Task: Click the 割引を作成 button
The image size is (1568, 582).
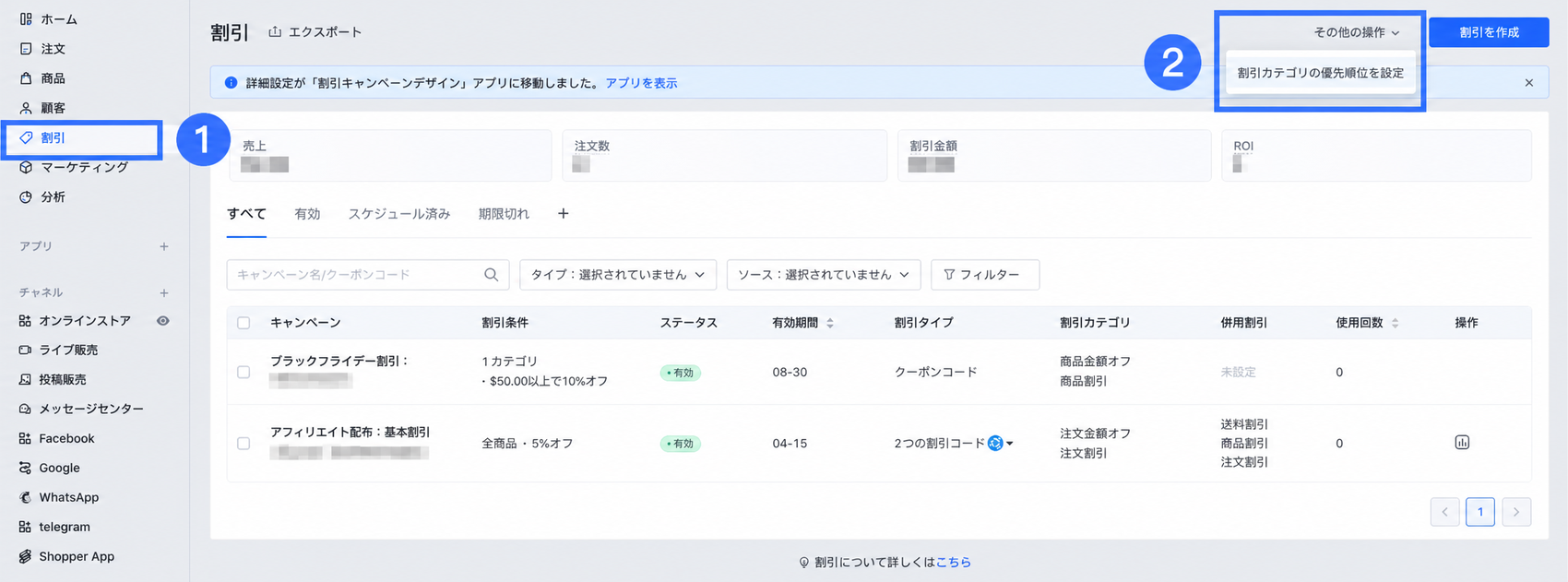Action: tap(1489, 32)
